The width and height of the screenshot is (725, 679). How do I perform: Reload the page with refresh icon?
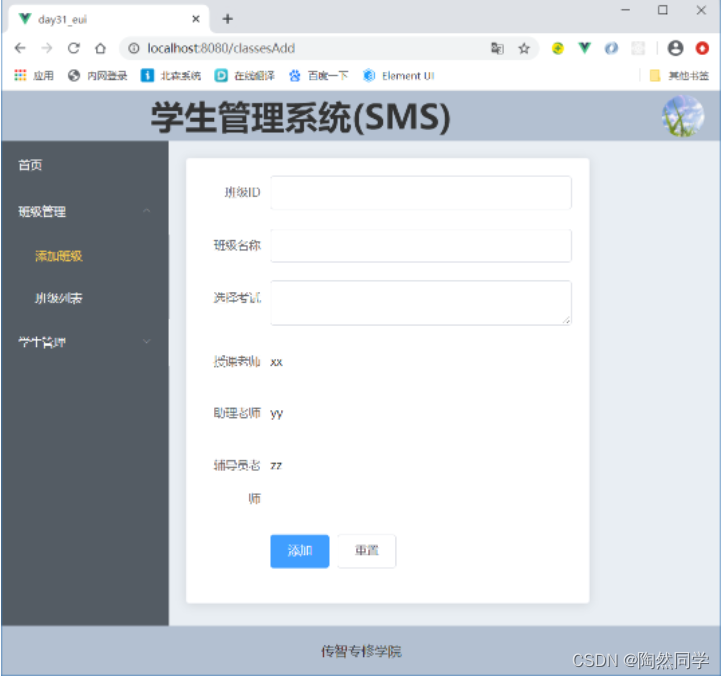[74, 48]
